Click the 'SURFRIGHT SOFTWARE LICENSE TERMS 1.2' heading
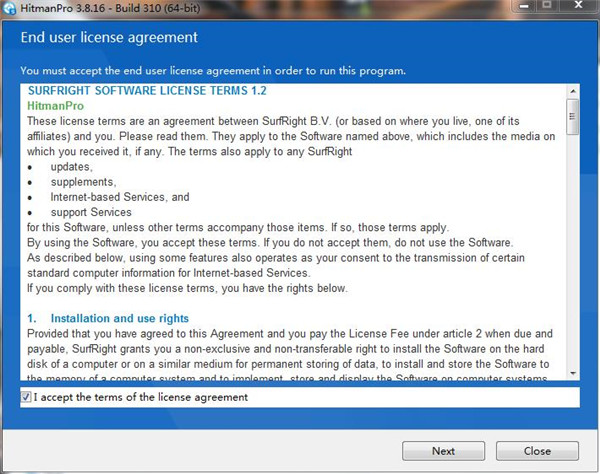 point(147,91)
